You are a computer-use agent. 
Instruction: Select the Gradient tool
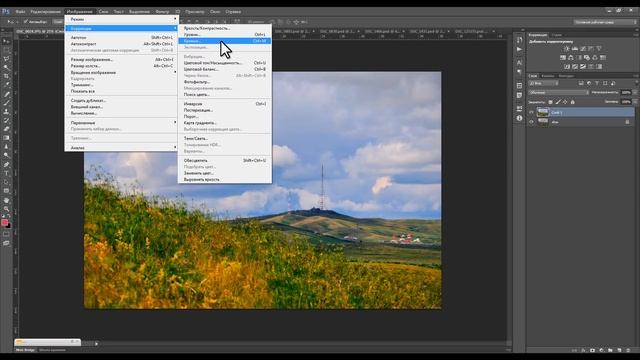tap(6, 138)
